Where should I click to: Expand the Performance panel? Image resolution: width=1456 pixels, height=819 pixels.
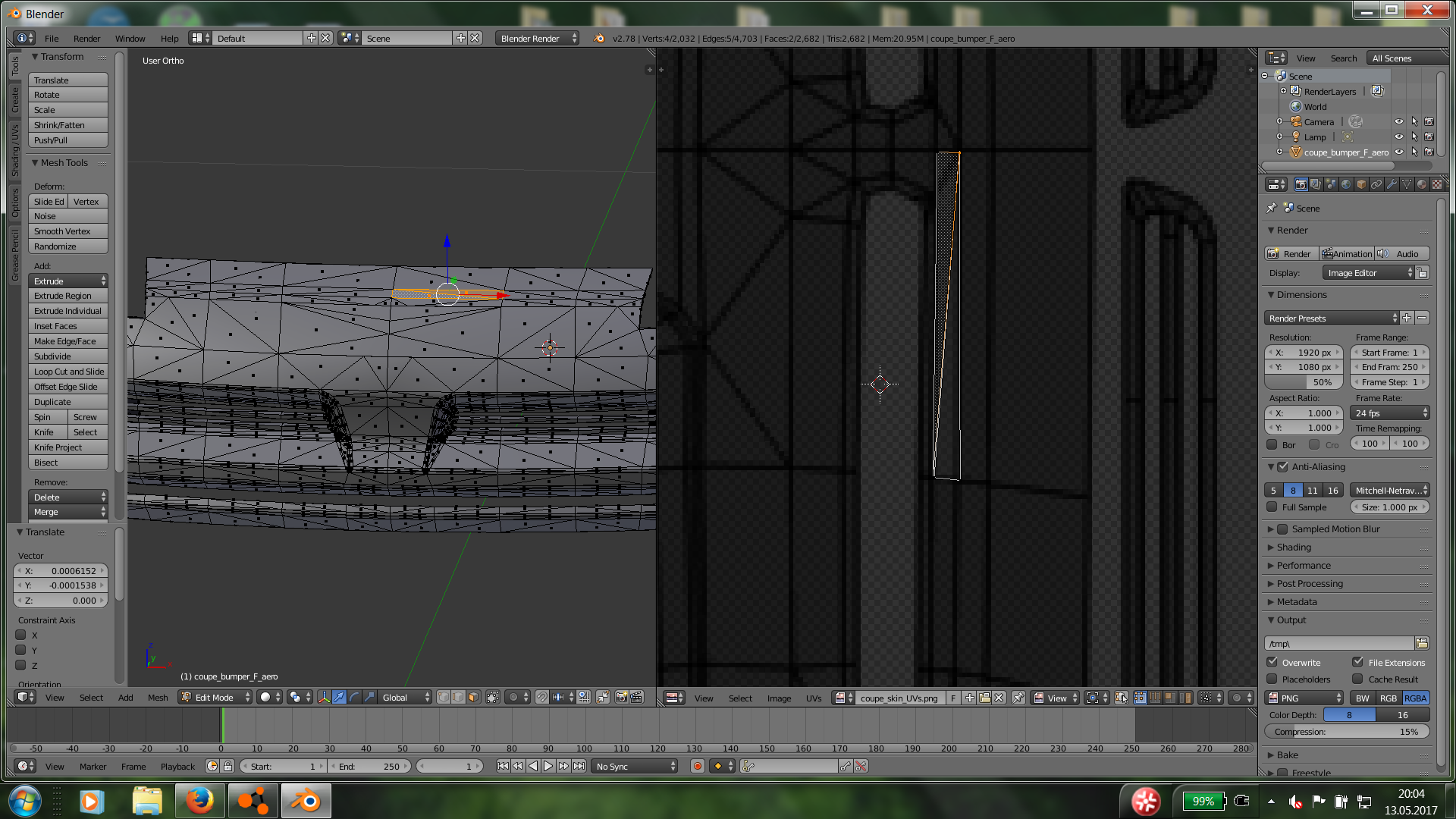1303,566
